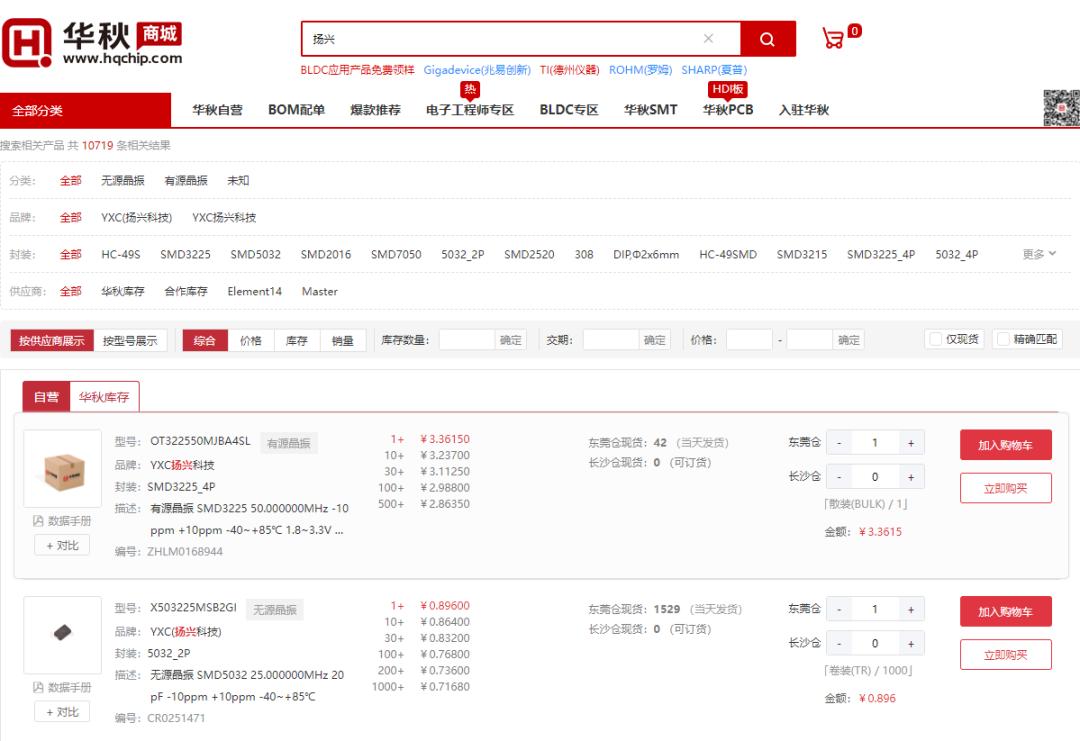Click the 库存数量 input field

tap(467, 340)
